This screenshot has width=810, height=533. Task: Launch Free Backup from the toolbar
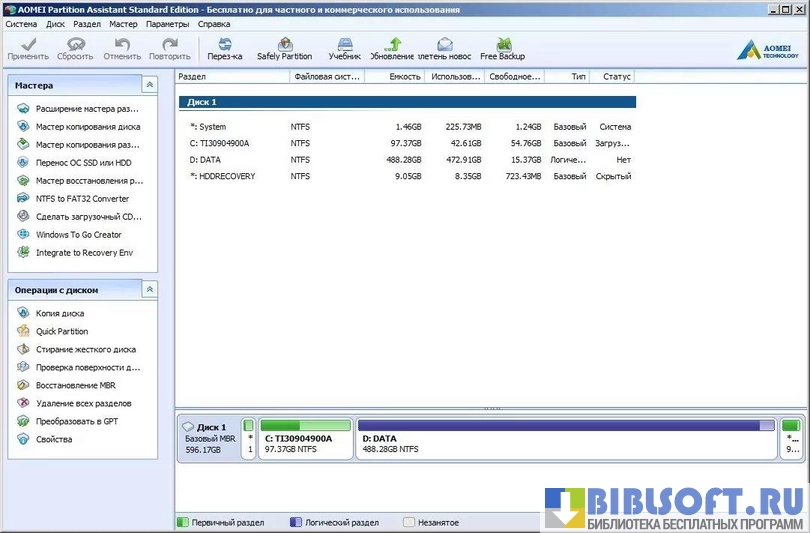coord(502,48)
